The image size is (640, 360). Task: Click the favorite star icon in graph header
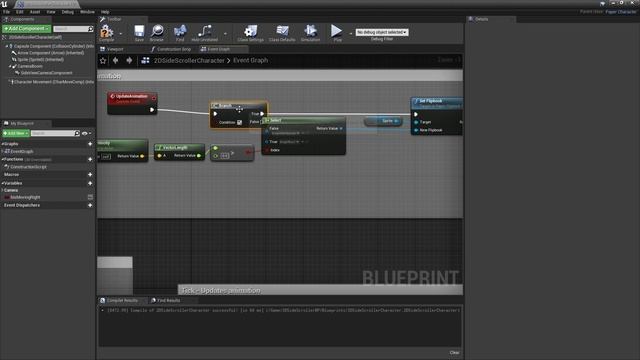pyautogui.click(x=103, y=60)
